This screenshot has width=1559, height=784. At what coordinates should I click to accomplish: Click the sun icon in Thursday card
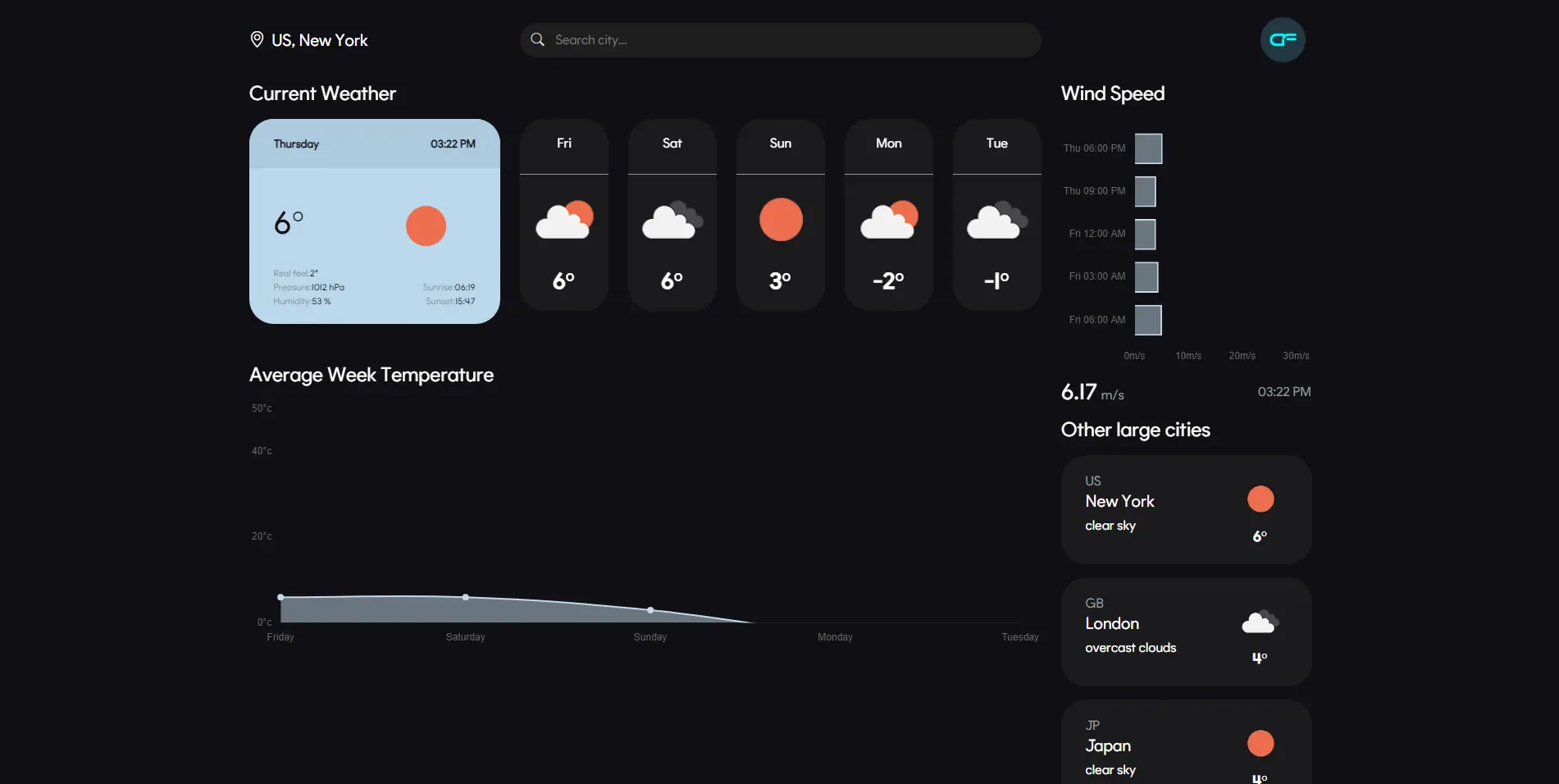tap(426, 226)
